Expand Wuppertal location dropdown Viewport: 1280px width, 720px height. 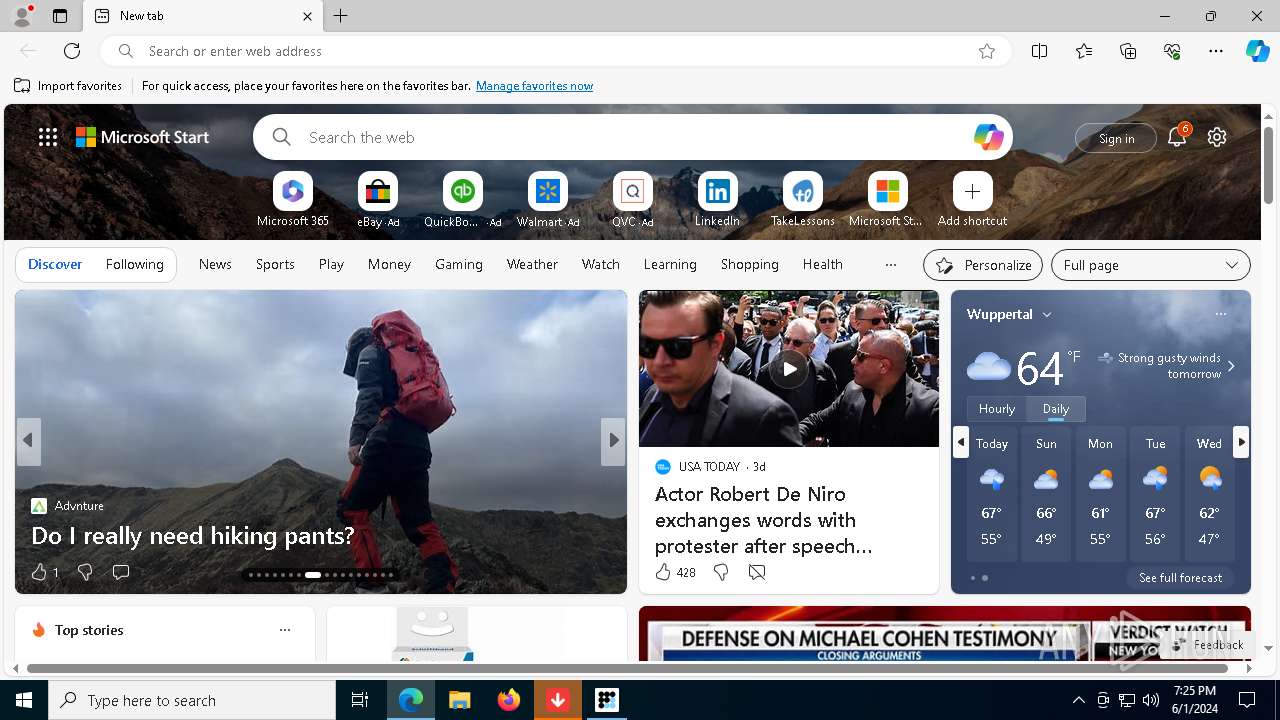pos(1047,314)
